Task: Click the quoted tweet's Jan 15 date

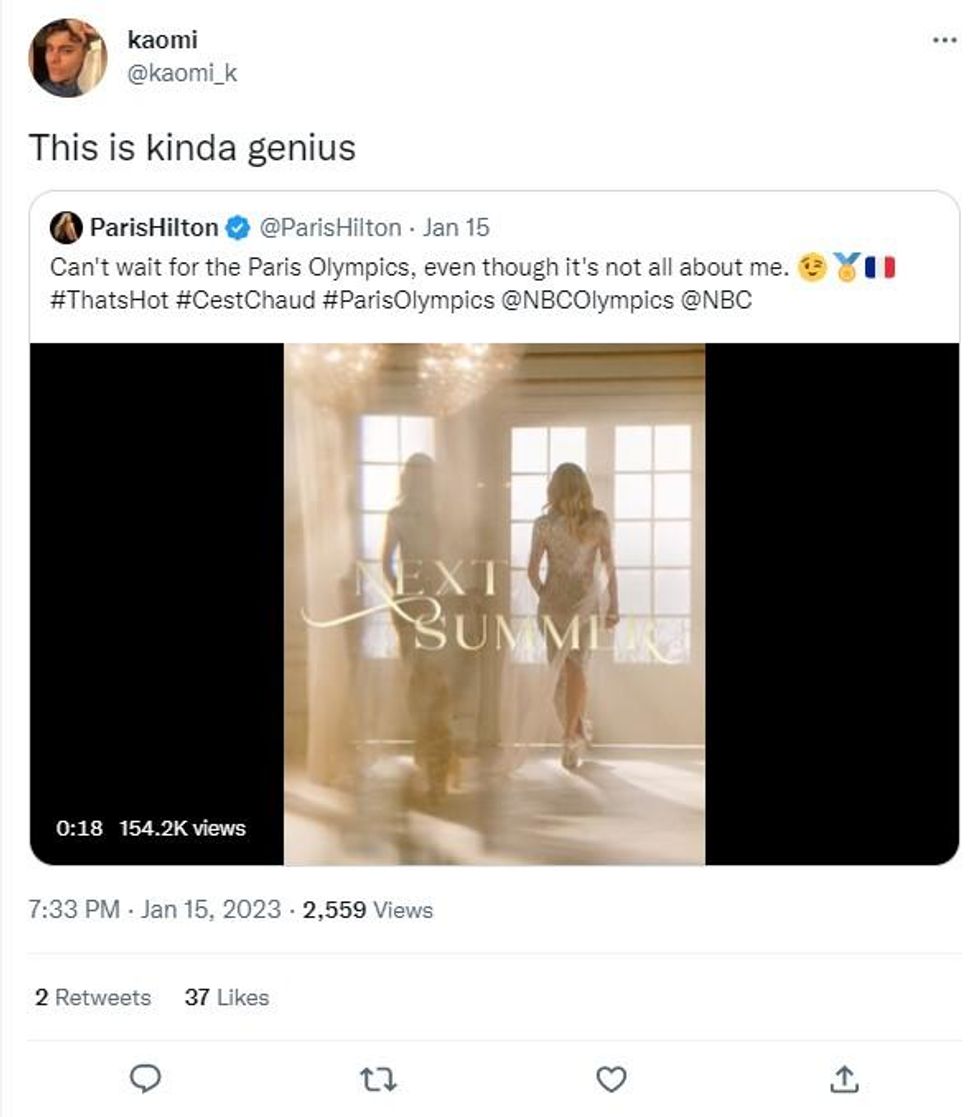Action: click(456, 228)
